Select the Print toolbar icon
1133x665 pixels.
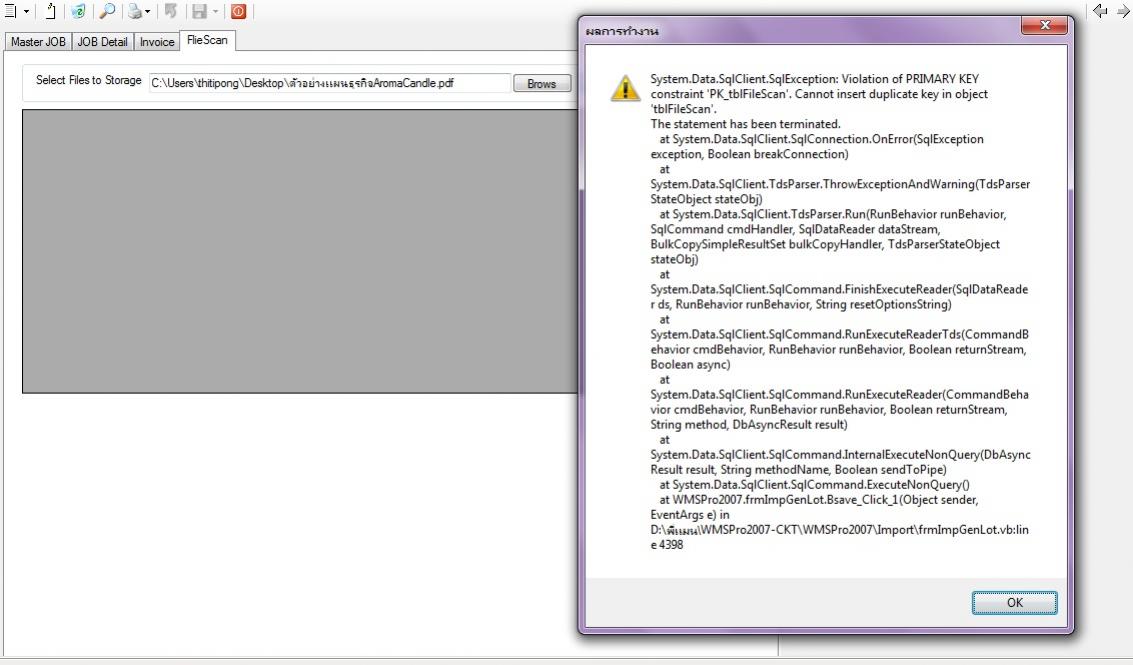pos(135,12)
